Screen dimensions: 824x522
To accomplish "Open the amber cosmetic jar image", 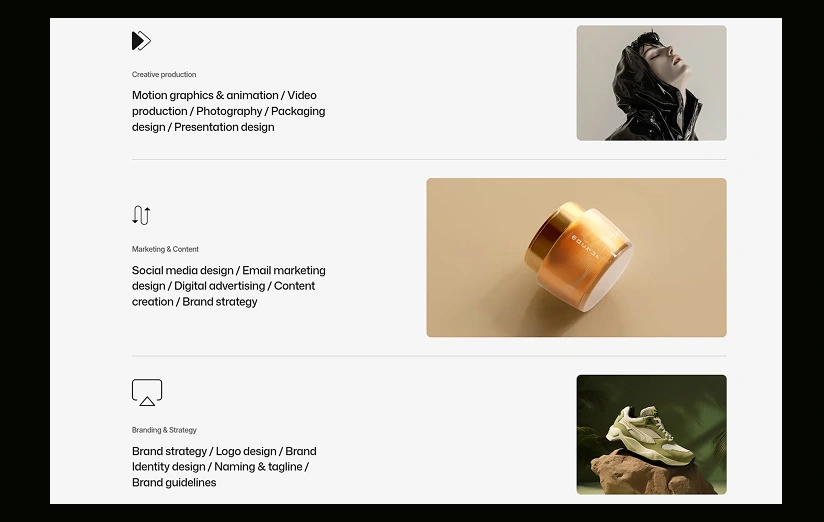I will click(x=576, y=258).
